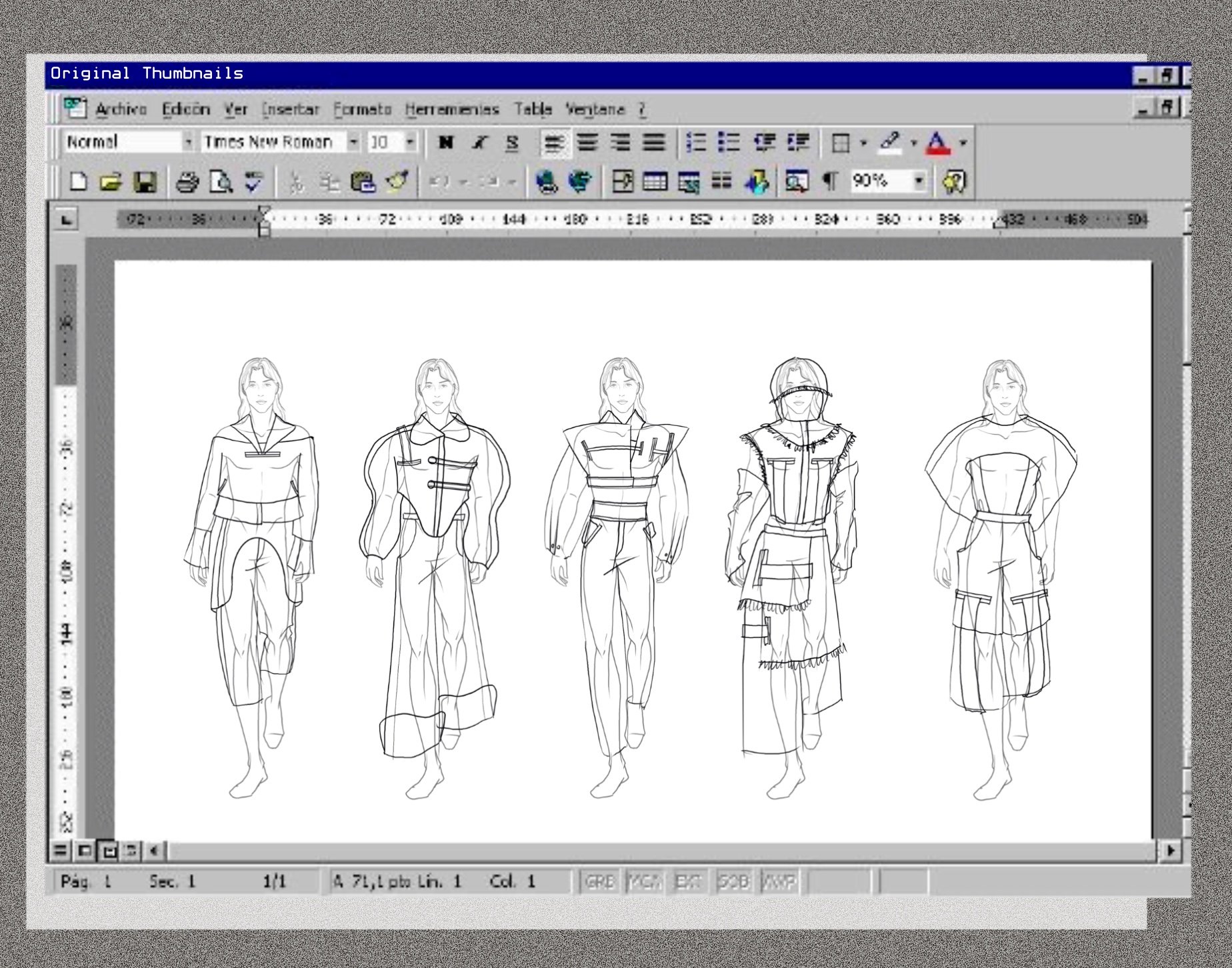
Task: Insert hyperlink globe icon
Action: pos(547,181)
